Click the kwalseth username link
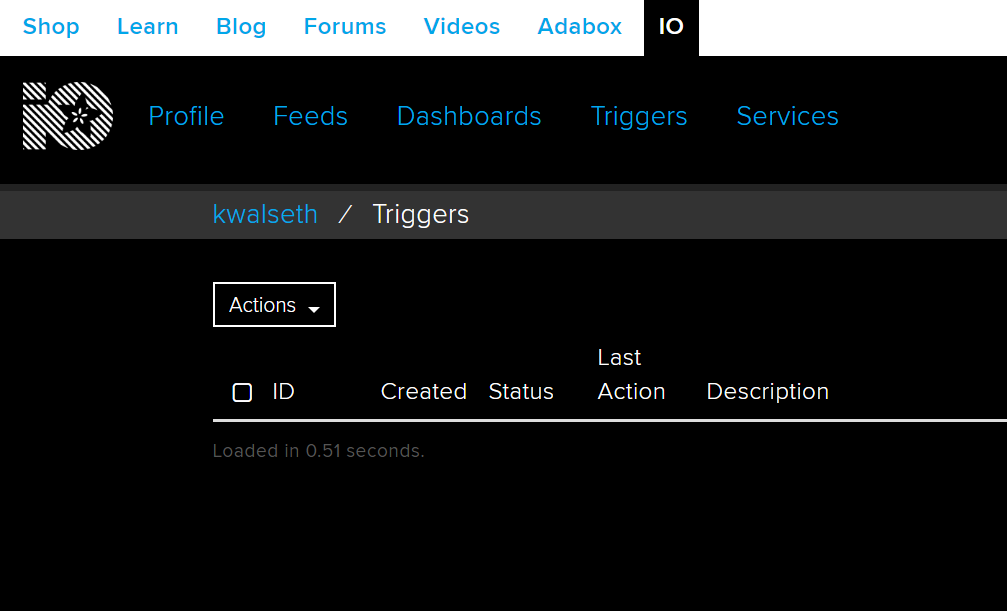Screen dimensions: 1007x611 pyautogui.click(x=265, y=214)
